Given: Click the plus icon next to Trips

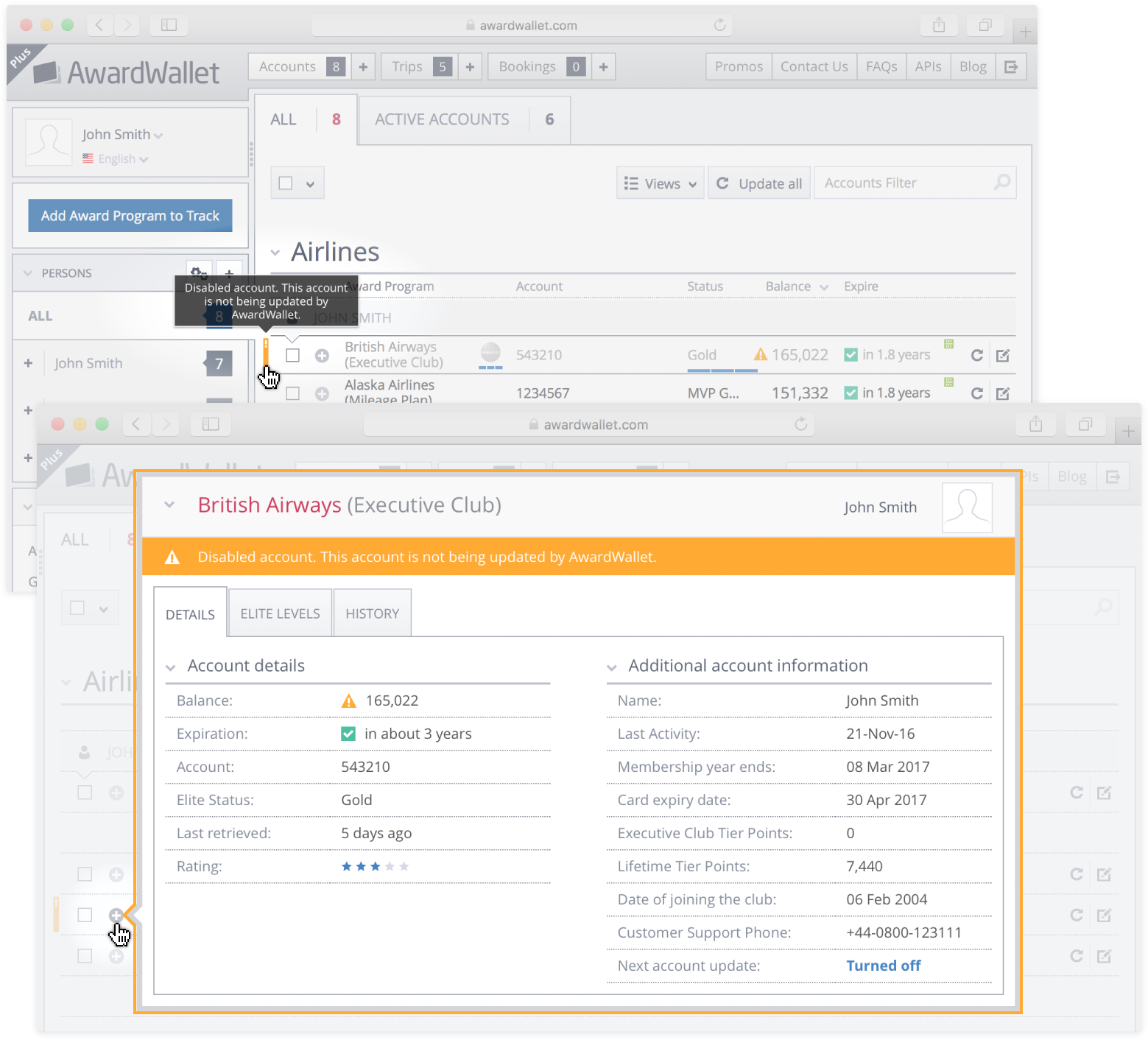Looking at the screenshot, I should 470,66.
